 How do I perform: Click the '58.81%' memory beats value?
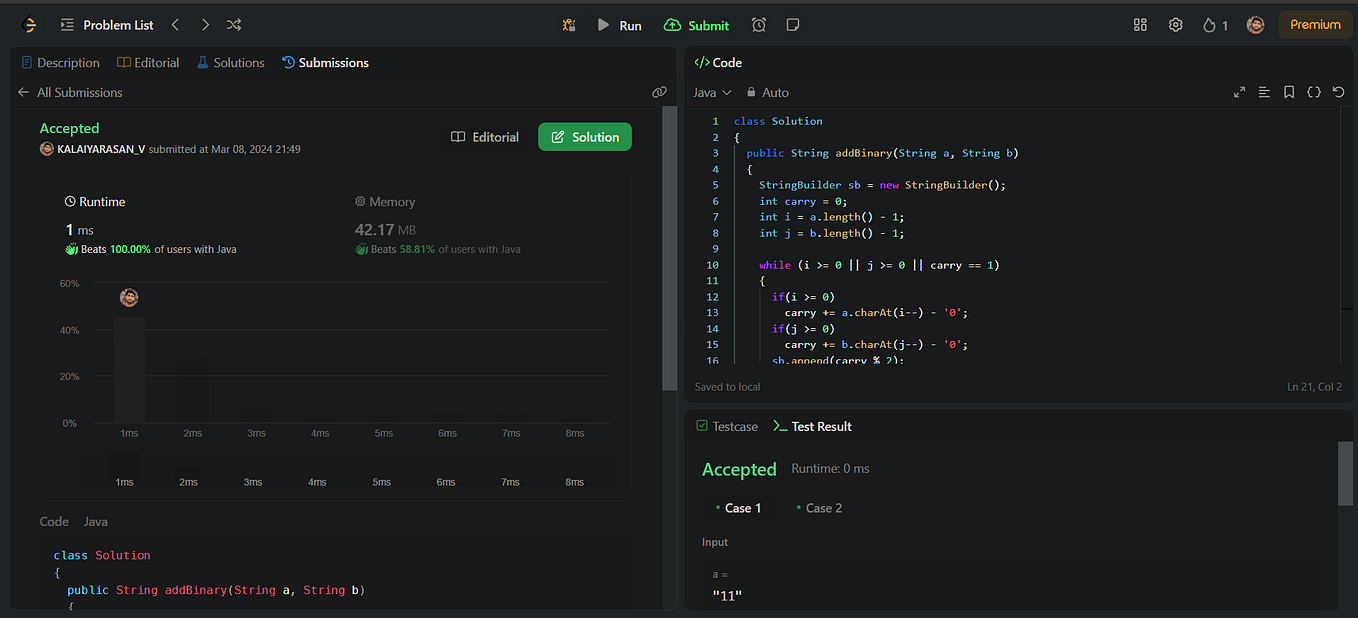[415, 249]
